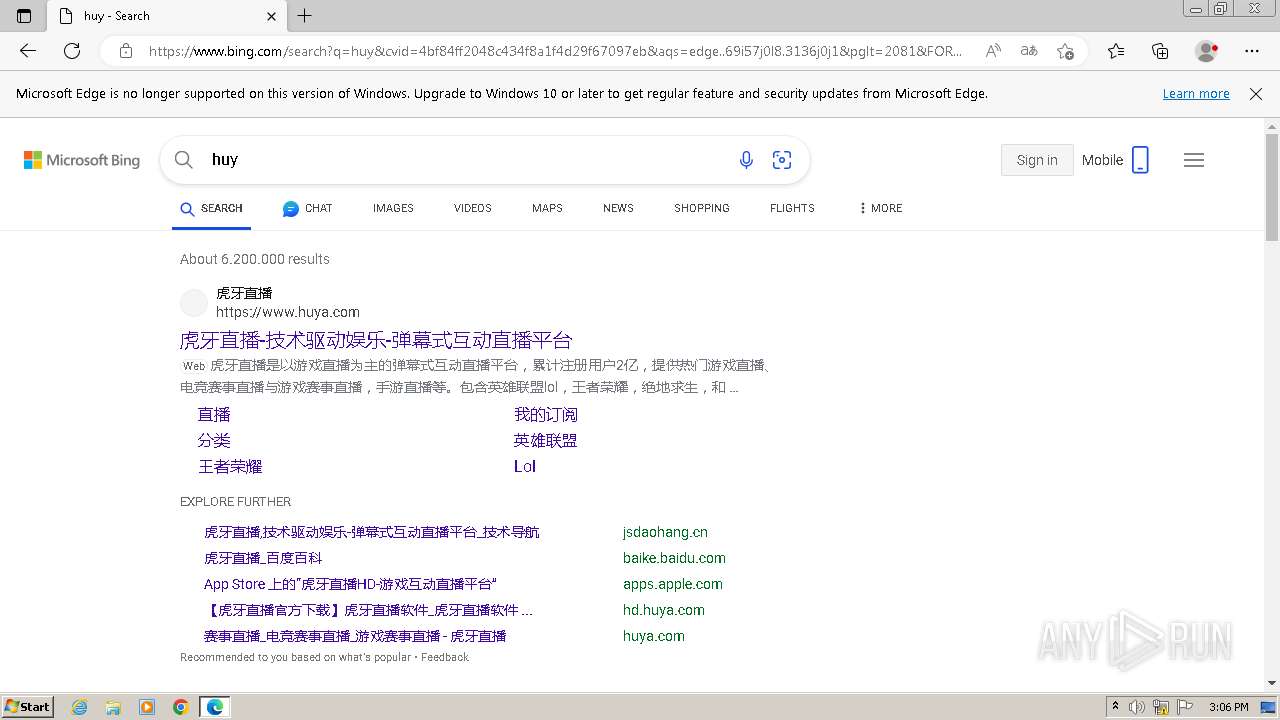The width and height of the screenshot is (1280, 720).
Task: Expand the MORE dropdown
Action: click(x=880, y=208)
